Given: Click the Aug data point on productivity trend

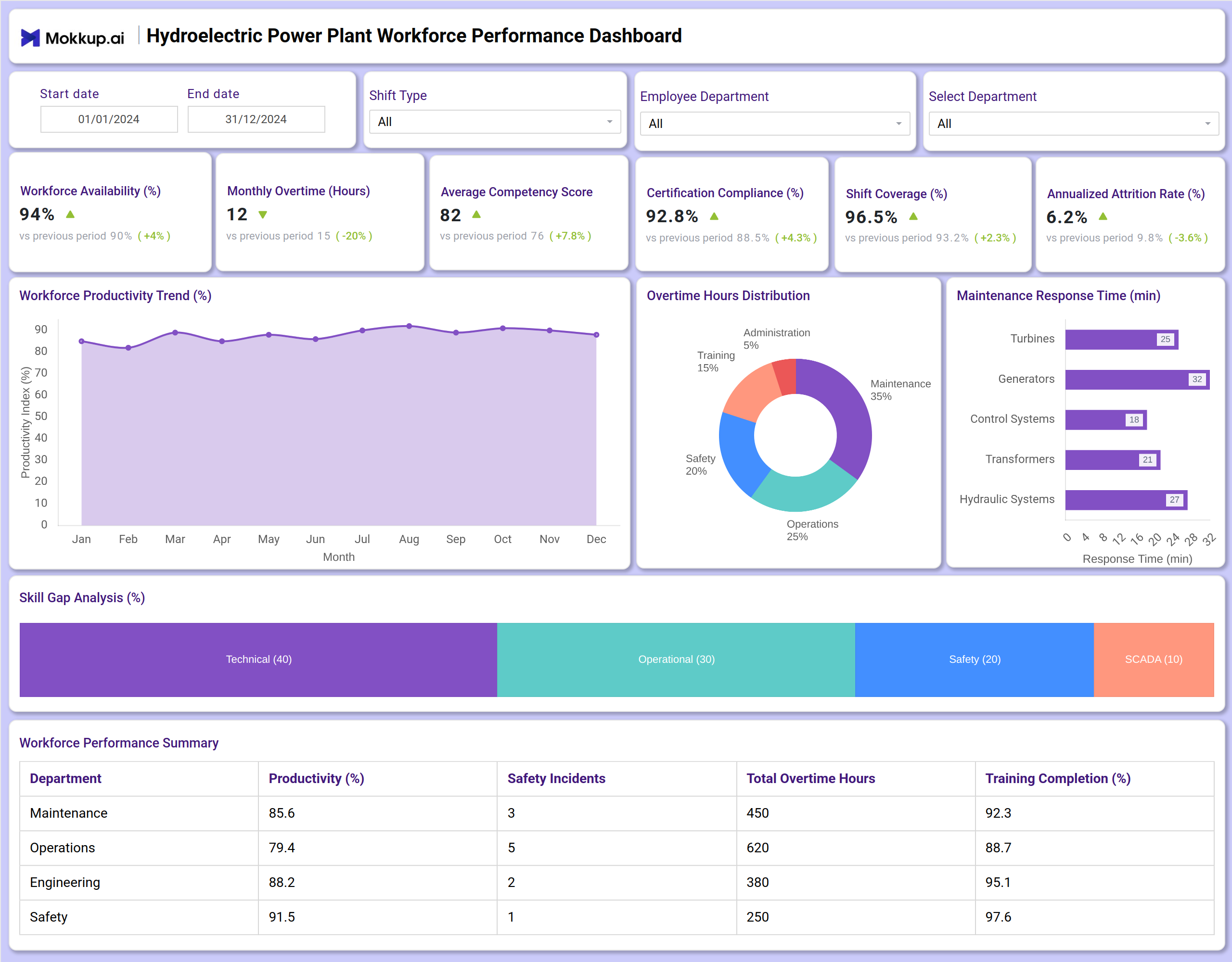Looking at the screenshot, I should click(x=409, y=326).
